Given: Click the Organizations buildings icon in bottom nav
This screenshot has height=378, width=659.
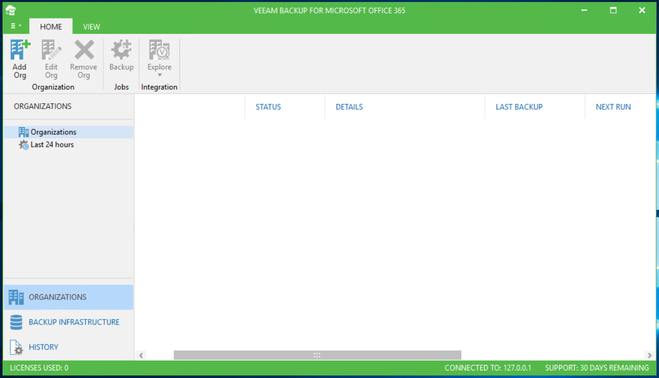Looking at the screenshot, I should (x=16, y=297).
